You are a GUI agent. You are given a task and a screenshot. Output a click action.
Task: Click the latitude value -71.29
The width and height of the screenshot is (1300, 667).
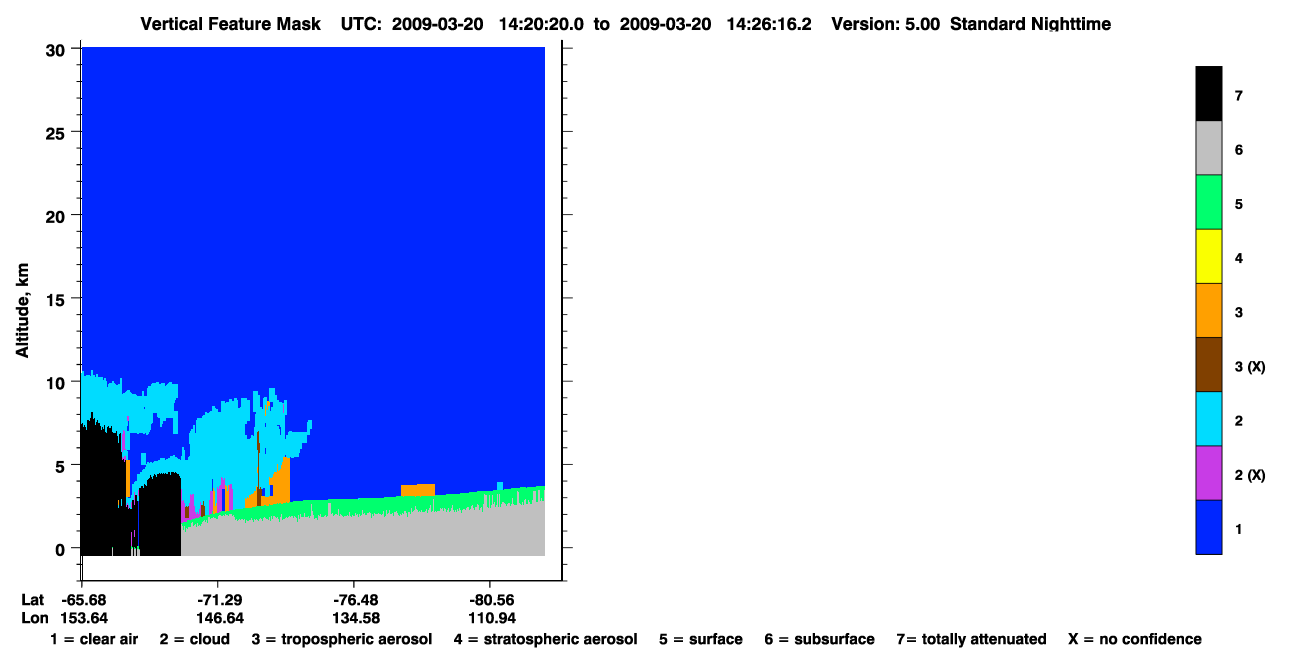click(x=217, y=599)
